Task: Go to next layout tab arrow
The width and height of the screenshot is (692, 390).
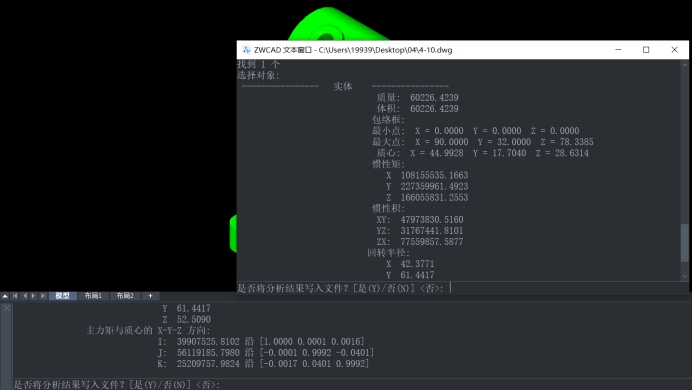Action: click(x=34, y=296)
